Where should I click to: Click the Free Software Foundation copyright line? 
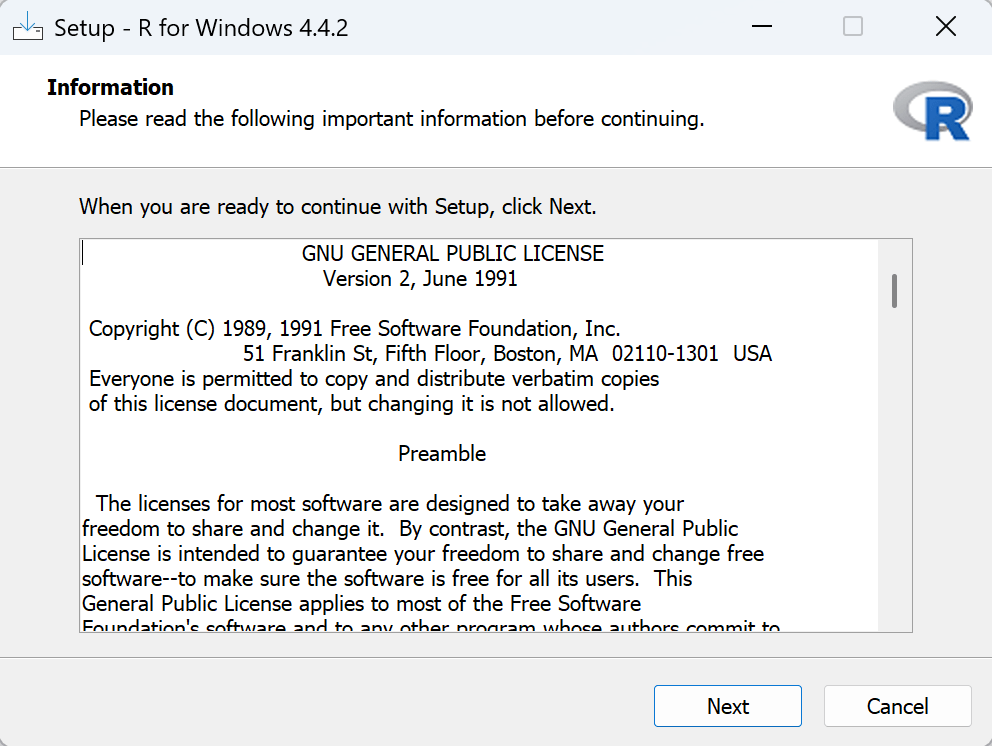(x=354, y=329)
